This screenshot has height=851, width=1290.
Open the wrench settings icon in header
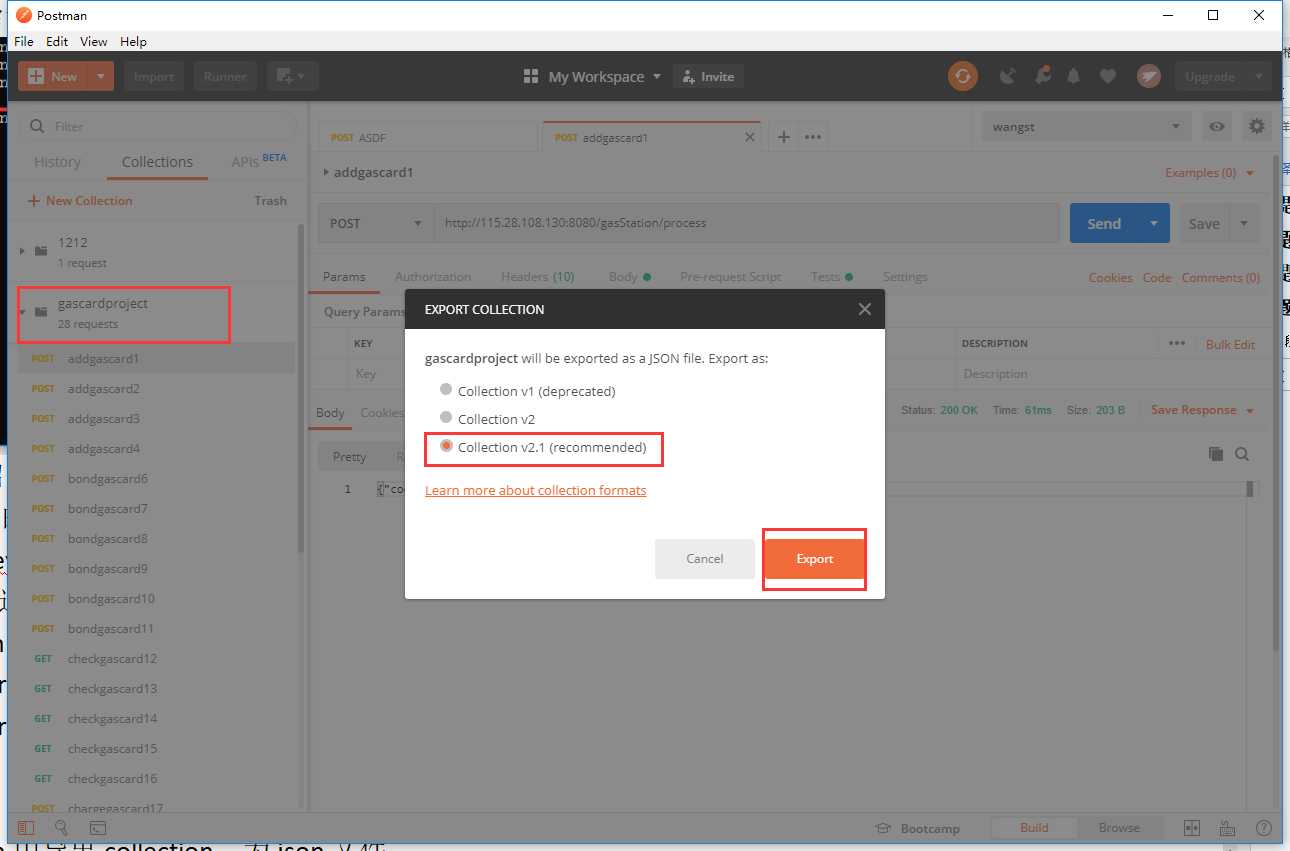(x=1042, y=76)
